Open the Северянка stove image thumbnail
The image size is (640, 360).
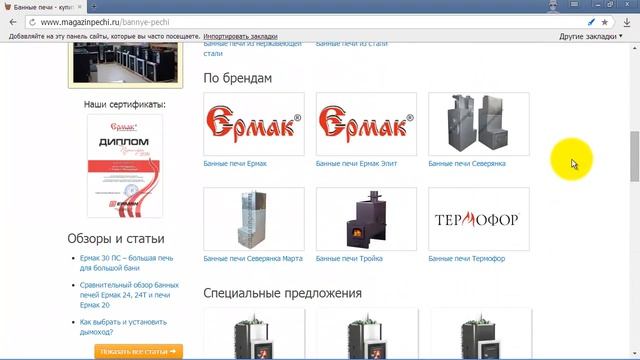(x=479, y=124)
